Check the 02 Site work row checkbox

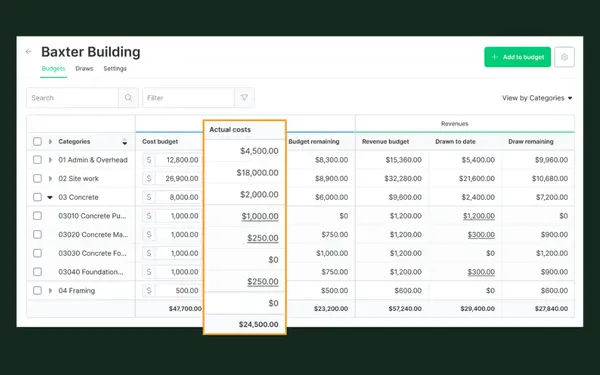point(37,179)
